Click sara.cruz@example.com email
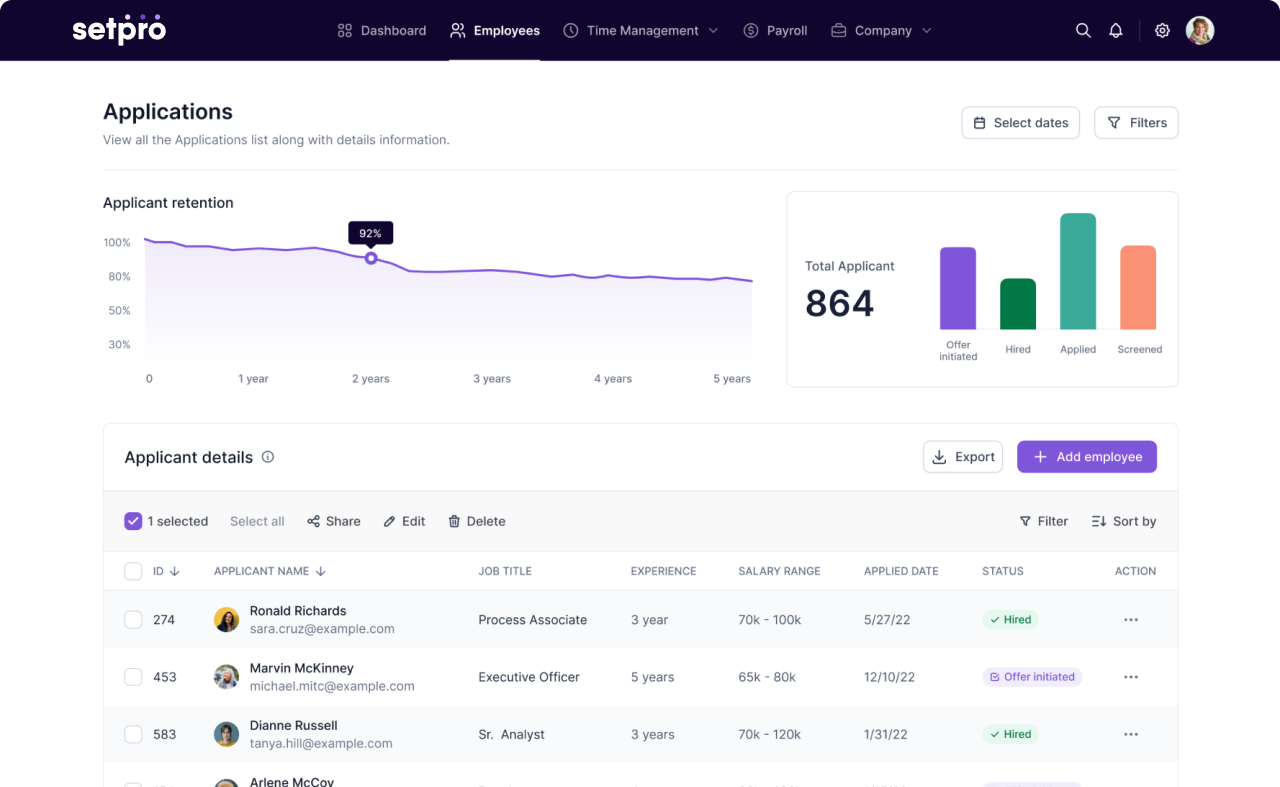 322,629
